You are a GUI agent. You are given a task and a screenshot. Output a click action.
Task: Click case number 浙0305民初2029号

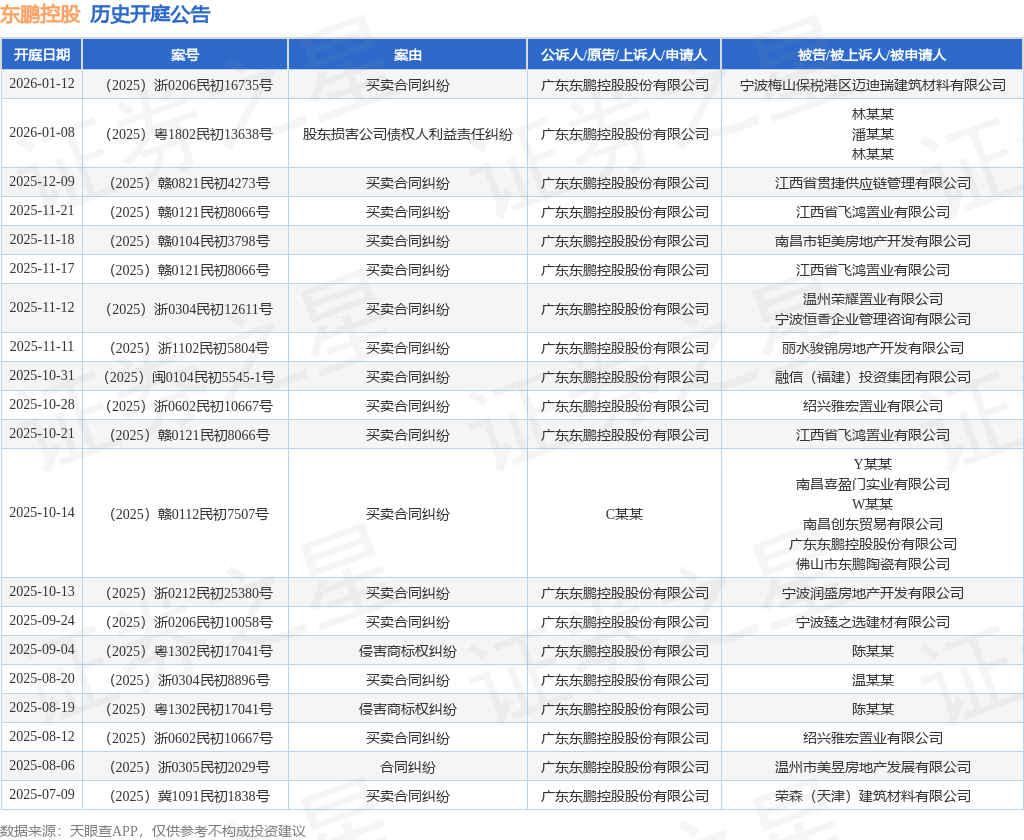click(x=189, y=767)
